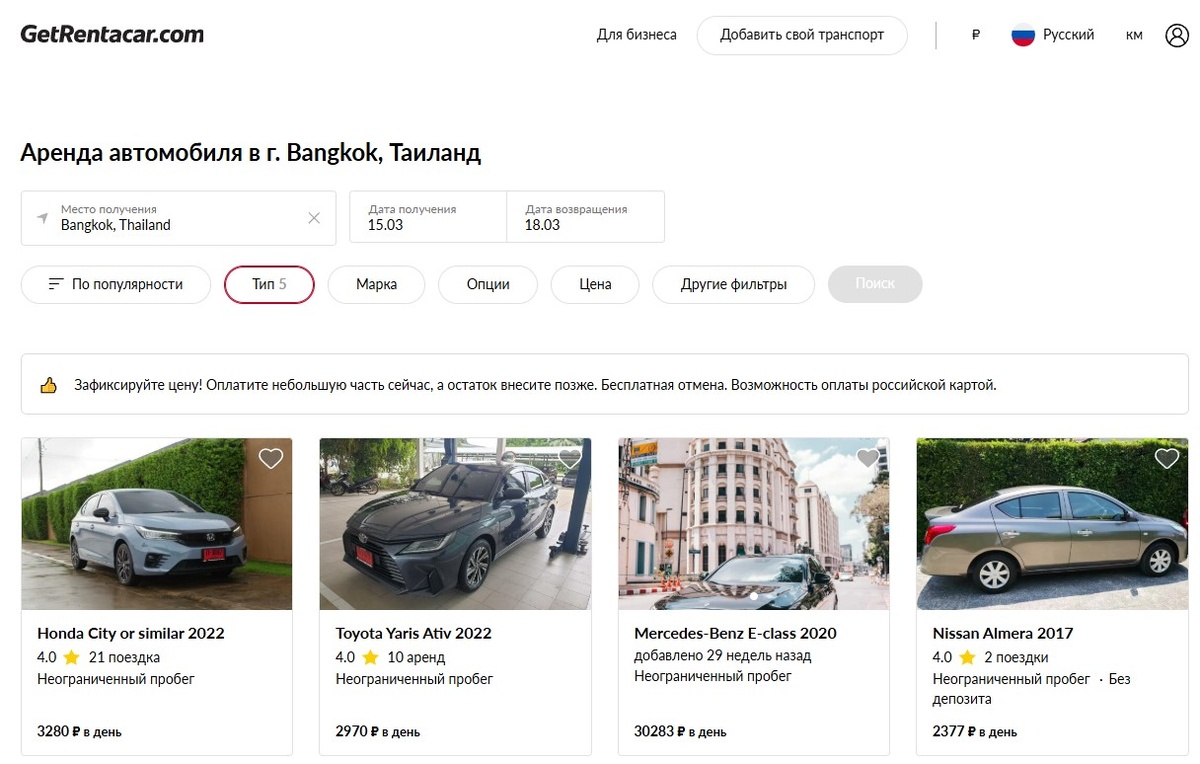Open Nissan Almera 2017 title
The width and height of the screenshot is (1200, 764).
[1003, 633]
